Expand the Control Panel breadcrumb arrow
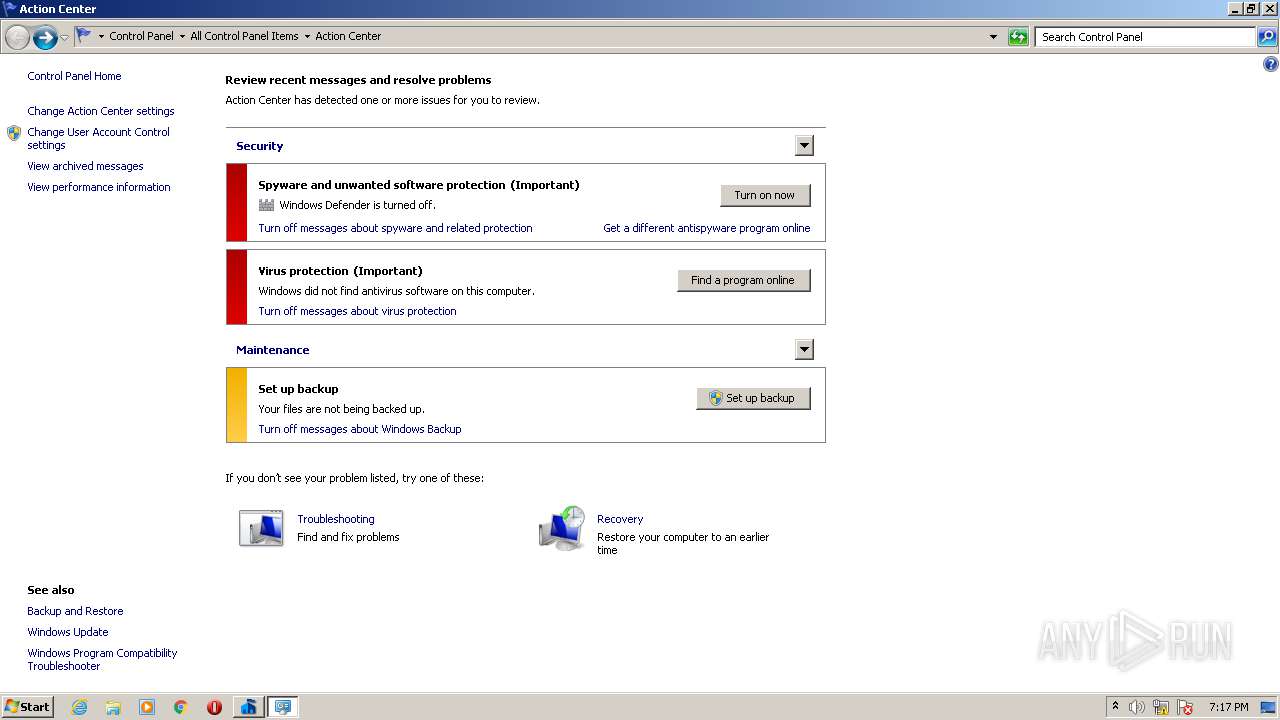Screen dimensions: 1280x720 tap(182, 36)
